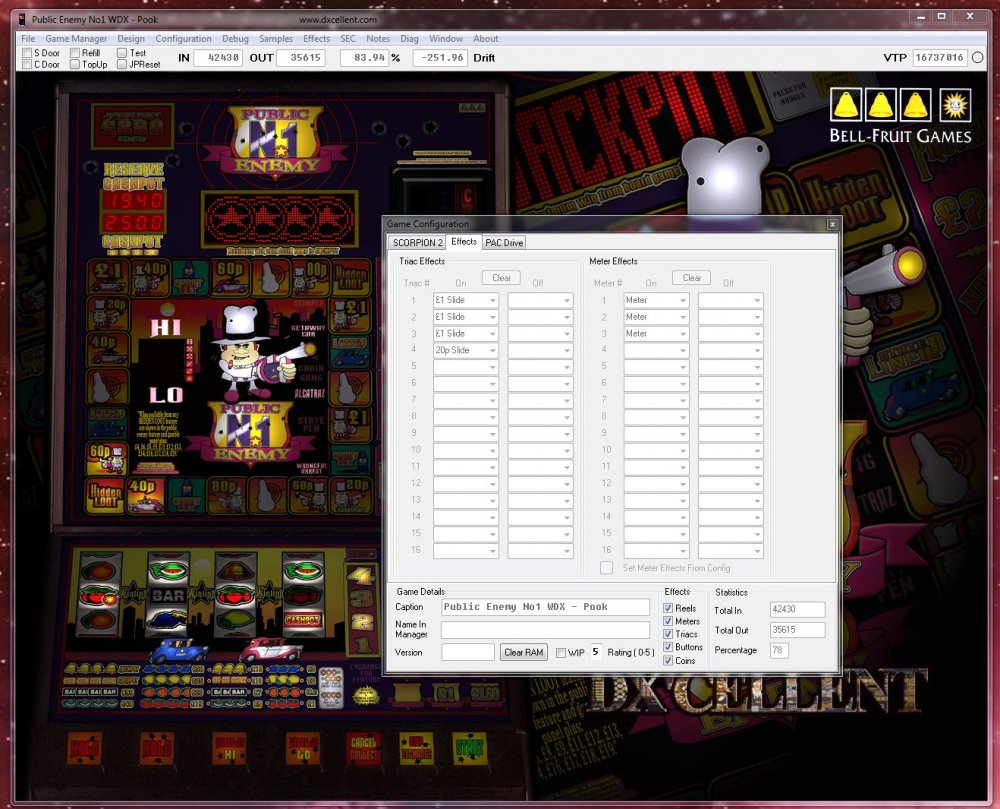Open the Samples menu
Screen dimensions: 1000x809
click(276, 38)
